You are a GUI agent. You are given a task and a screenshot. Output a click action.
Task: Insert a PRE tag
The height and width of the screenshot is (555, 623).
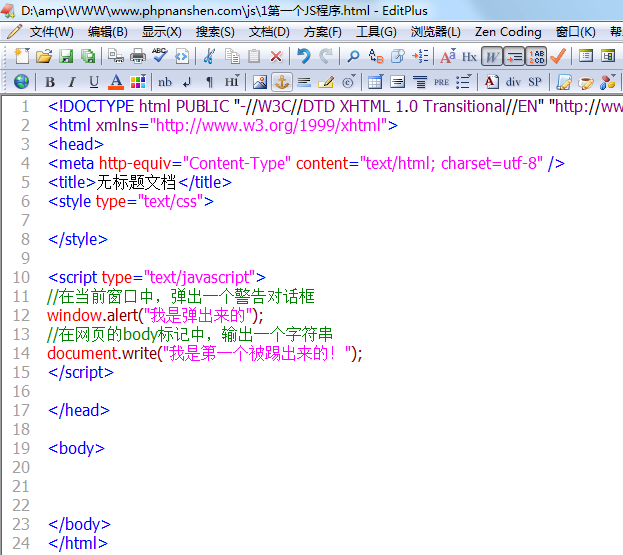[x=441, y=82]
